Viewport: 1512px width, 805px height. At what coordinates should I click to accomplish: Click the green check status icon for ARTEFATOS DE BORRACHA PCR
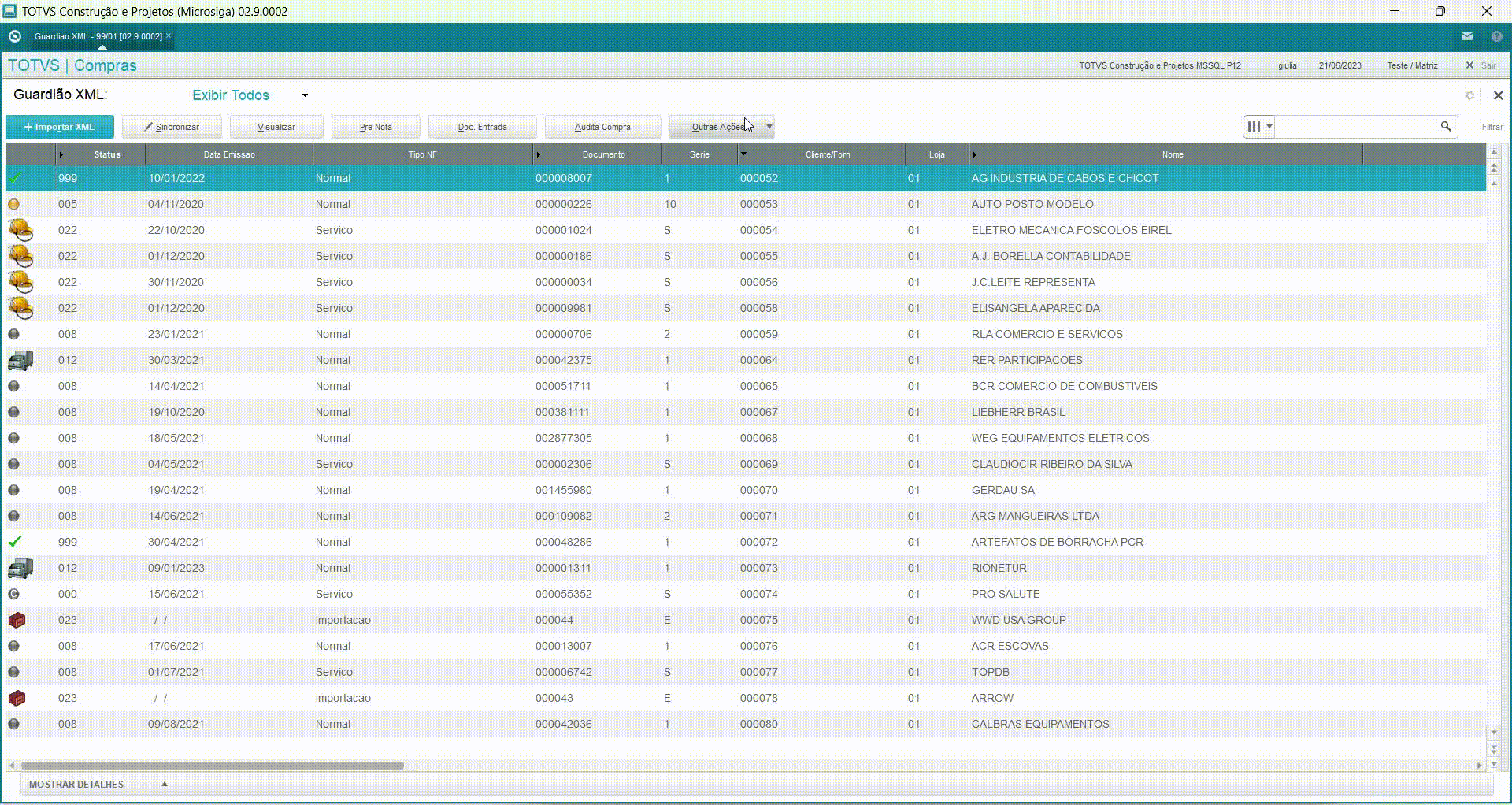coord(15,542)
